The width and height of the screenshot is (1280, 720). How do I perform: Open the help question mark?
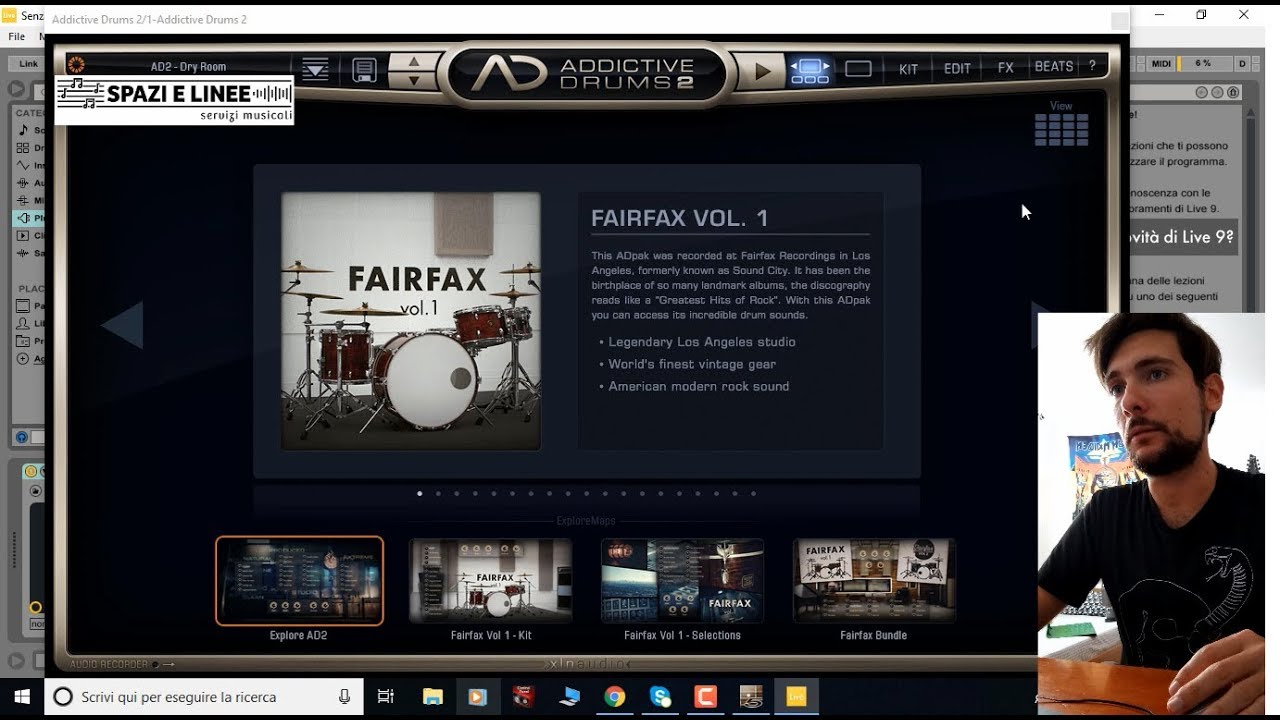(1092, 66)
